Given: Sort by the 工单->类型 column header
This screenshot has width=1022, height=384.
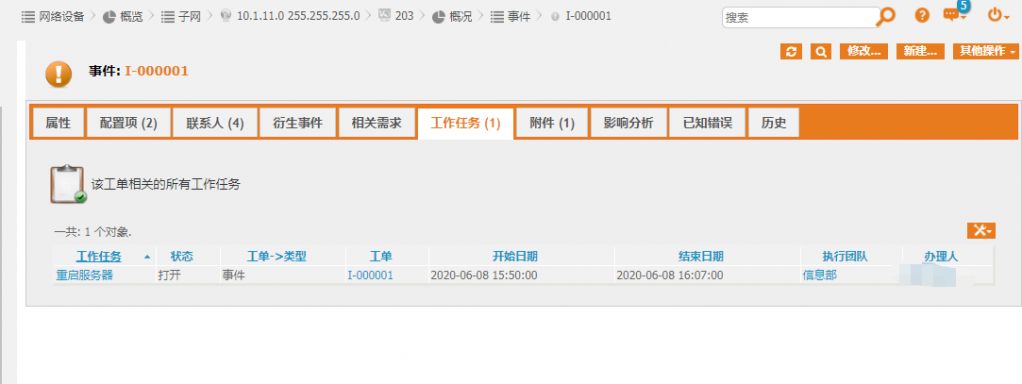Looking at the screenshot, I should [276, 256].
